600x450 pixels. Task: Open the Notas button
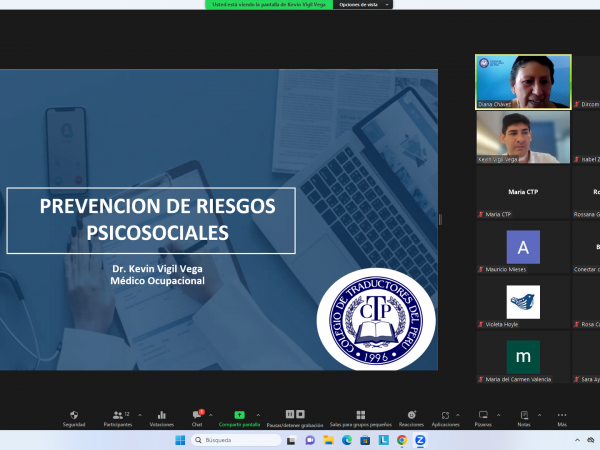pos(524,419)
